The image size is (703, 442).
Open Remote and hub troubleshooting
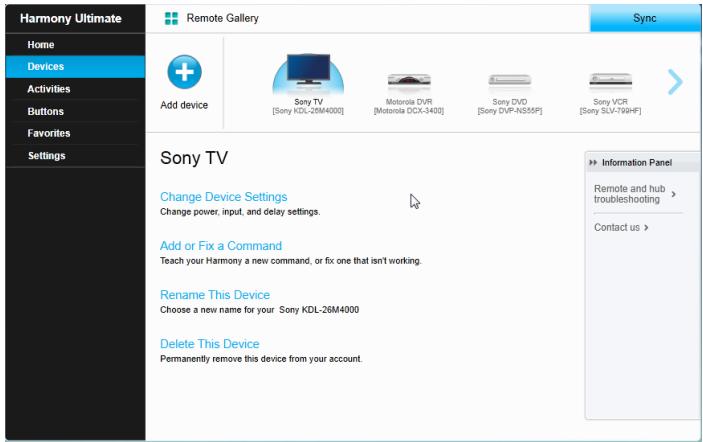point(634,194)
